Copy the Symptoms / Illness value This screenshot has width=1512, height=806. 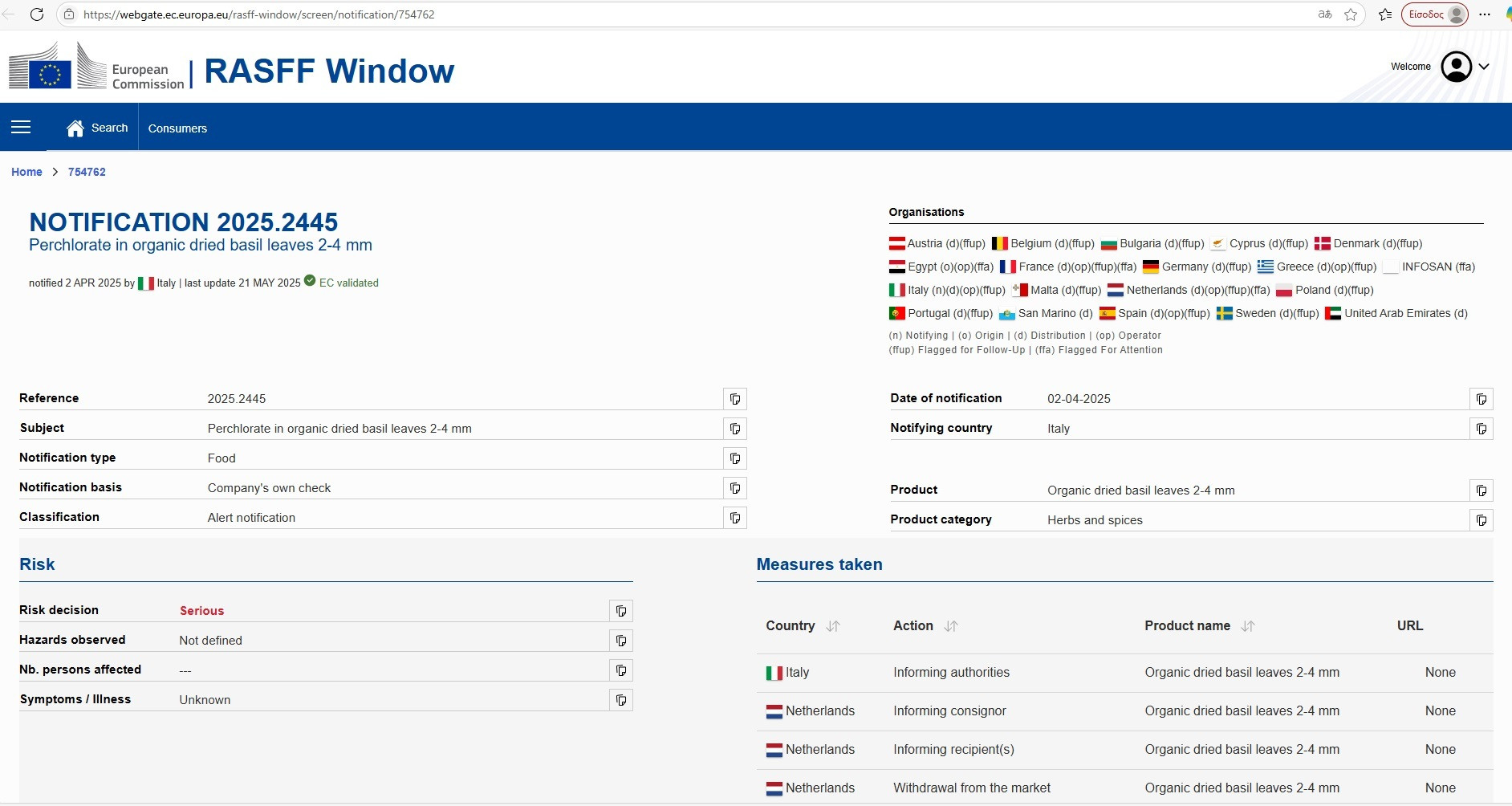tap(620, 700)
